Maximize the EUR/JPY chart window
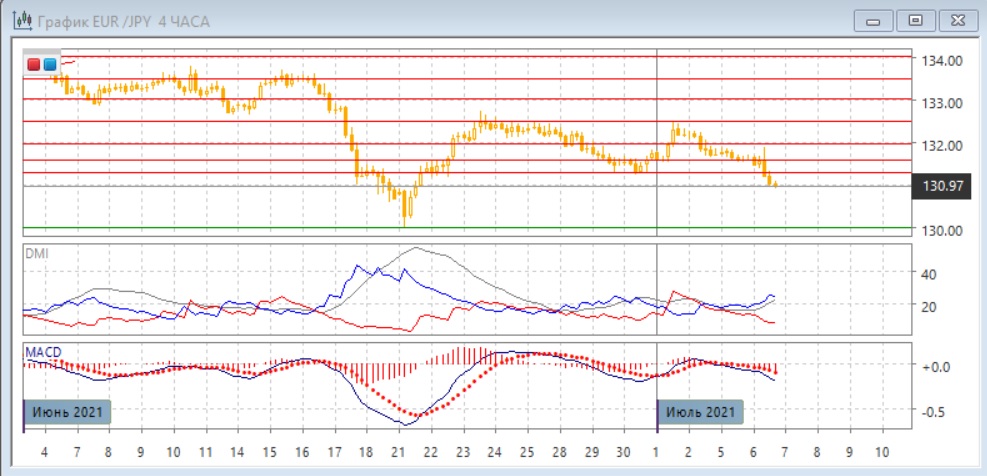 pyautogui.click(x=914, y=21)
